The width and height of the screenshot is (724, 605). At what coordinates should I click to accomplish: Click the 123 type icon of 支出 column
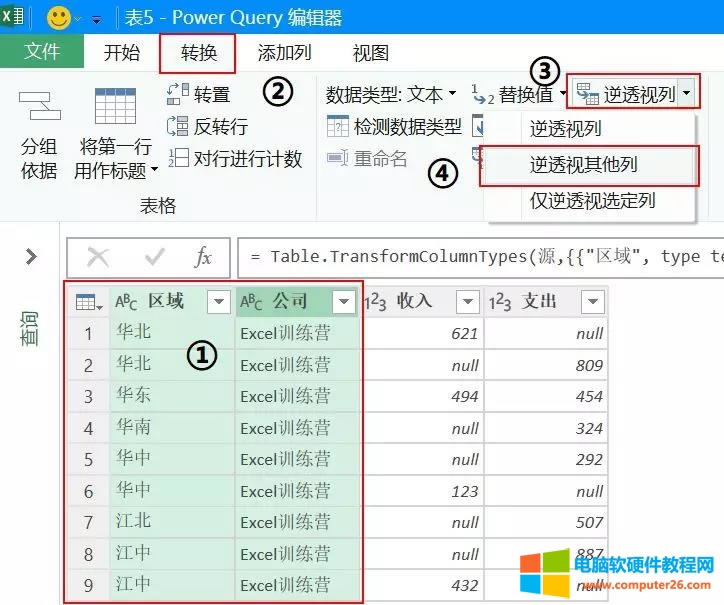click(x=500, y=302)
